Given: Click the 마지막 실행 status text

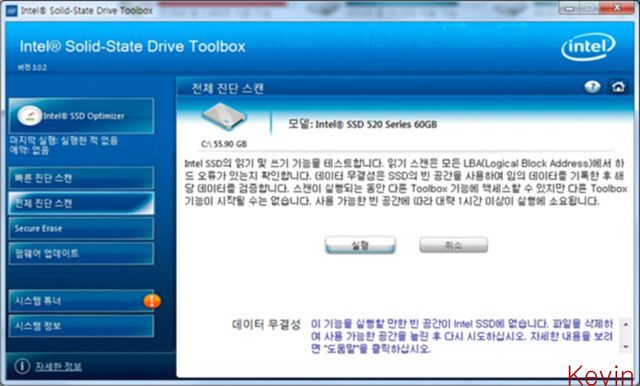Looking at the screenshot, I should 64,141.
